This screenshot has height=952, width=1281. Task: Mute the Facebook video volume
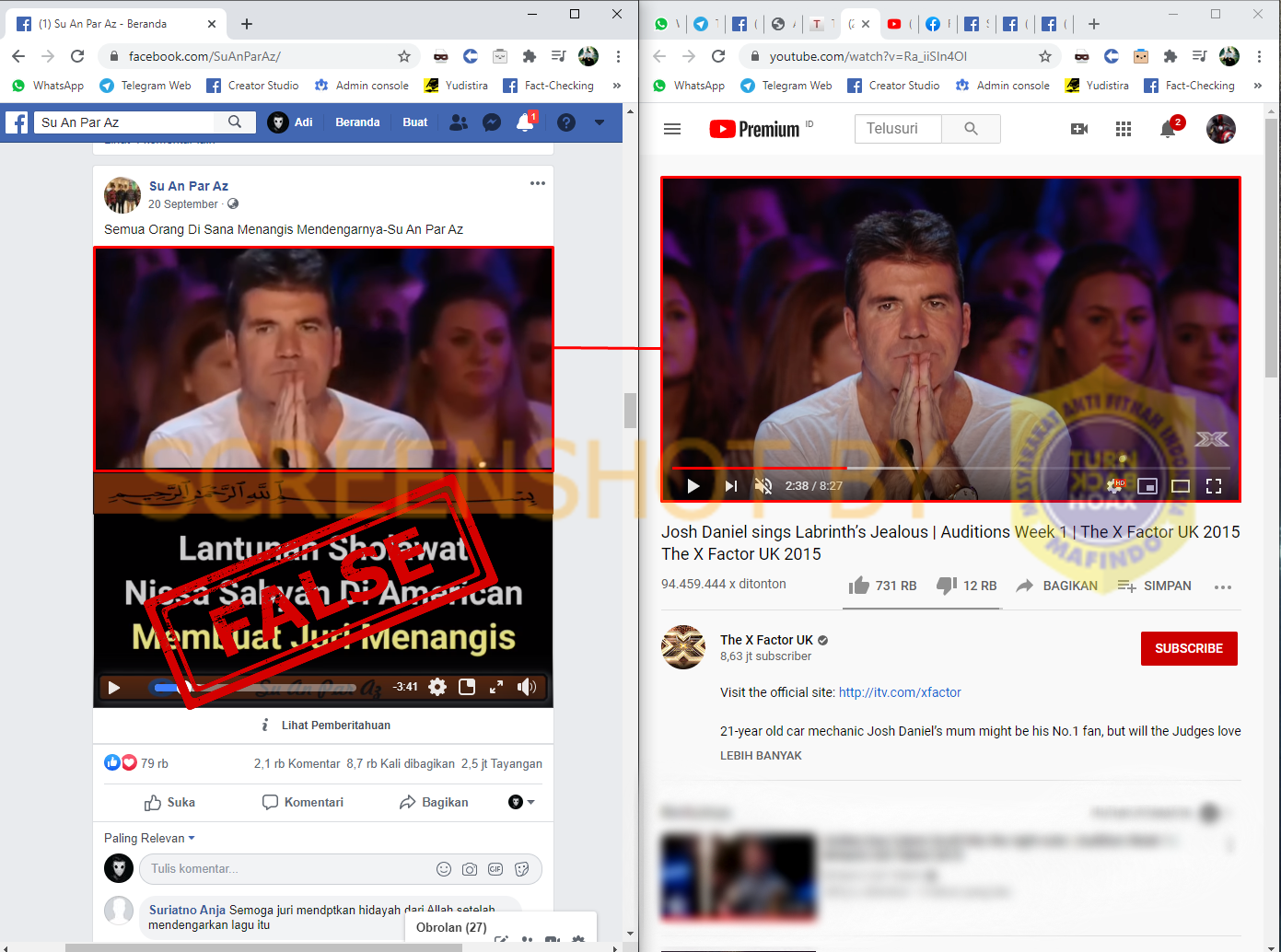click(x=527, y=687)
